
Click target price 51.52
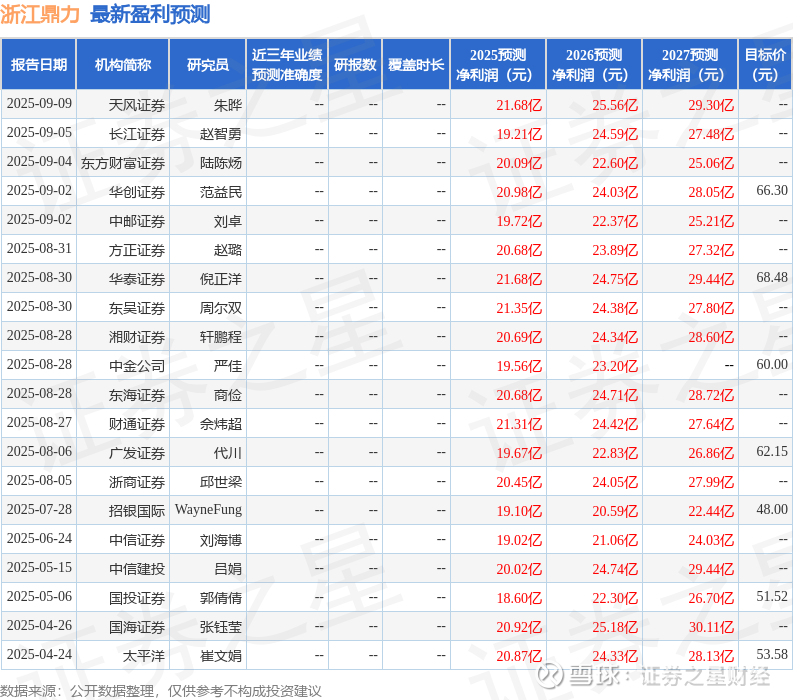[x=772, y=596]
